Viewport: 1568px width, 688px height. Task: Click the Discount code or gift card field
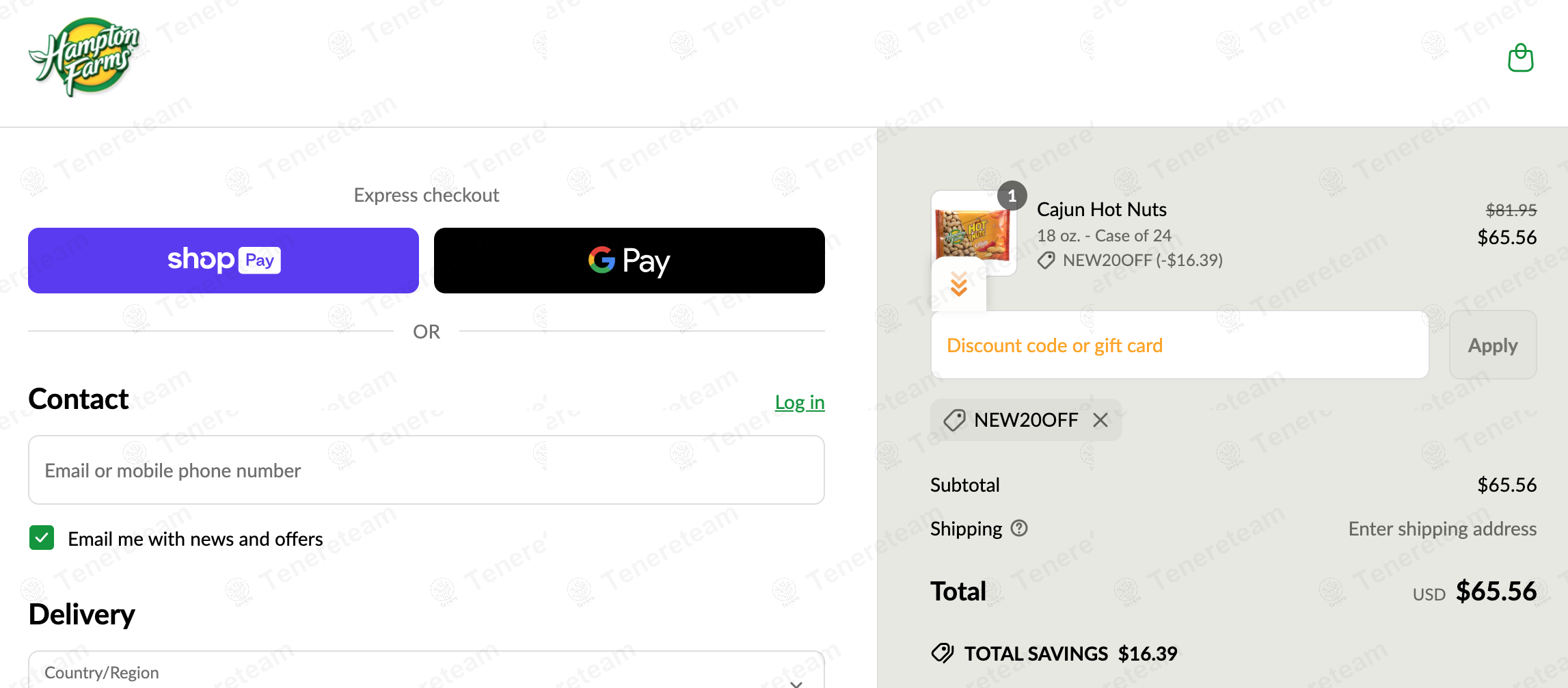point(1179,345)
